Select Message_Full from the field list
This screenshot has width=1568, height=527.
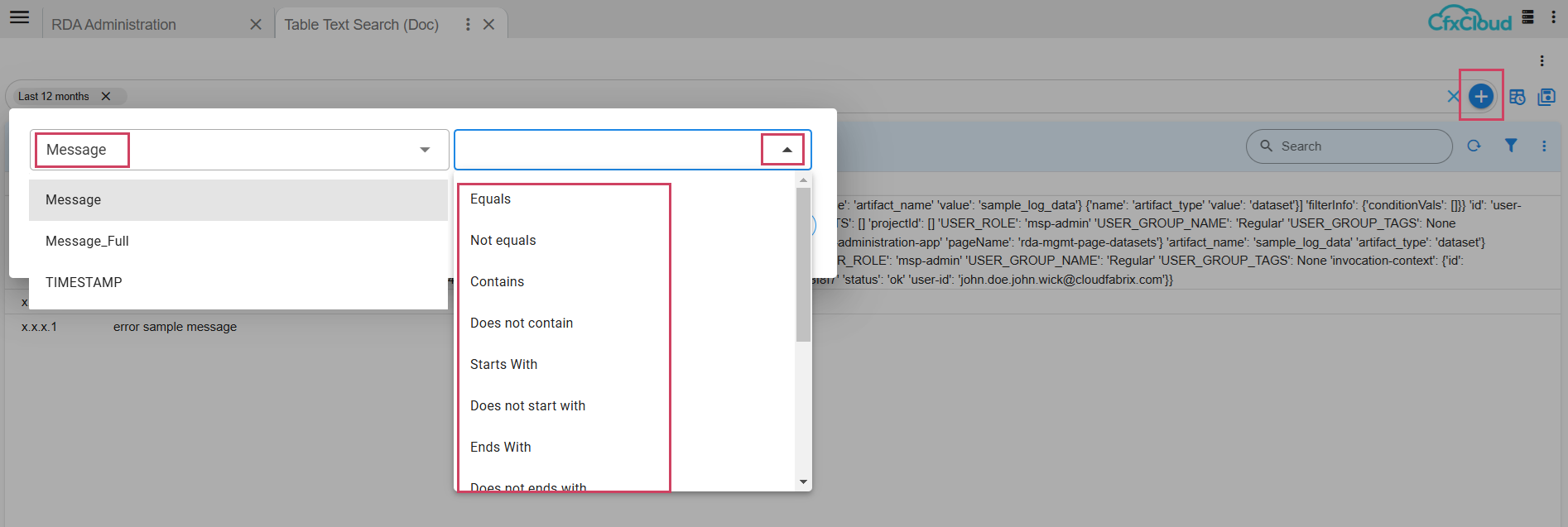tap(87, 241)
